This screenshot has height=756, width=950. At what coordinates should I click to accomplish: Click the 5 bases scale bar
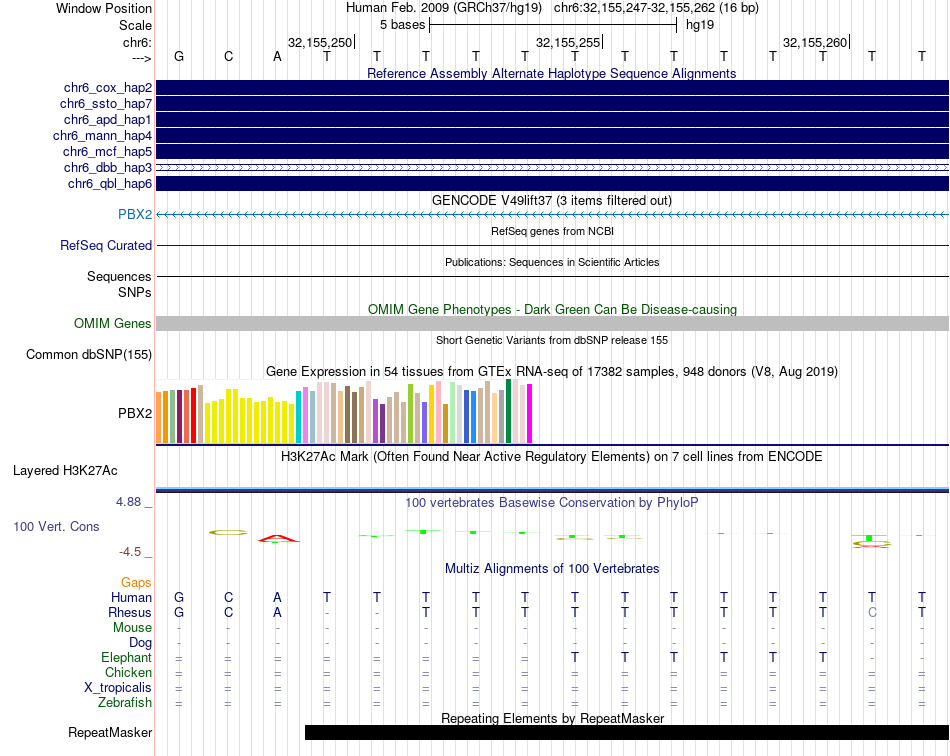tap(553, 25)
